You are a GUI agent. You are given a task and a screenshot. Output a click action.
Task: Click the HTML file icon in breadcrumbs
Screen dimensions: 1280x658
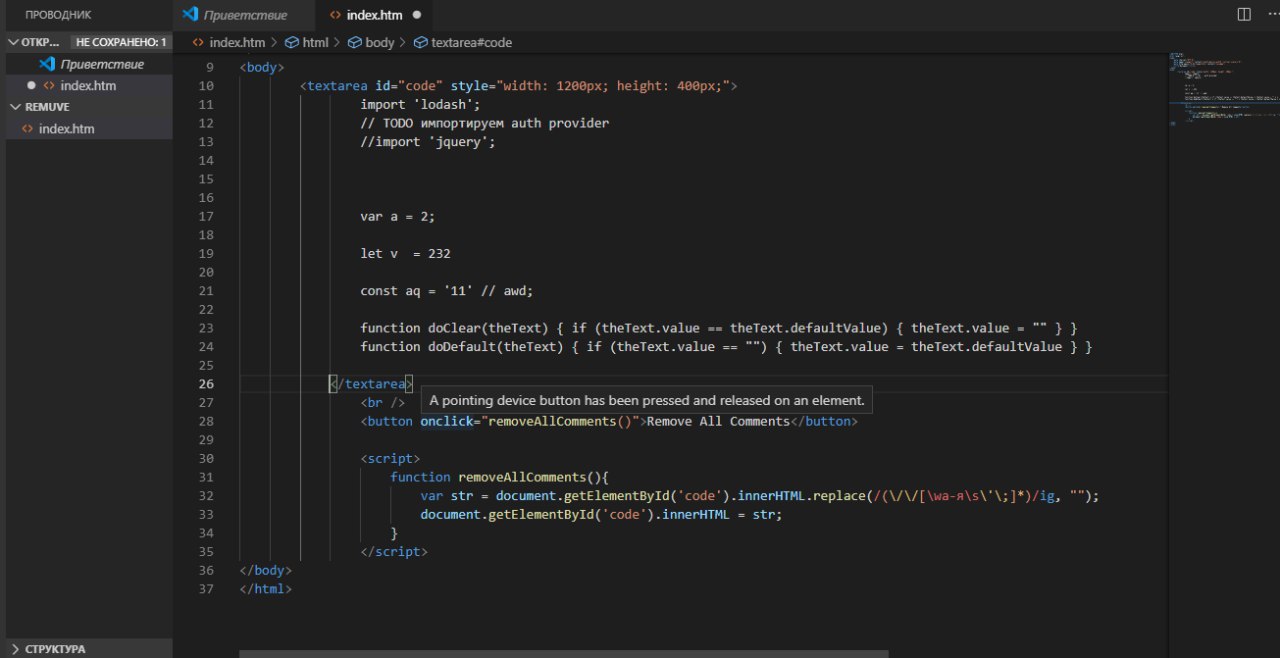tap(198, 43)
